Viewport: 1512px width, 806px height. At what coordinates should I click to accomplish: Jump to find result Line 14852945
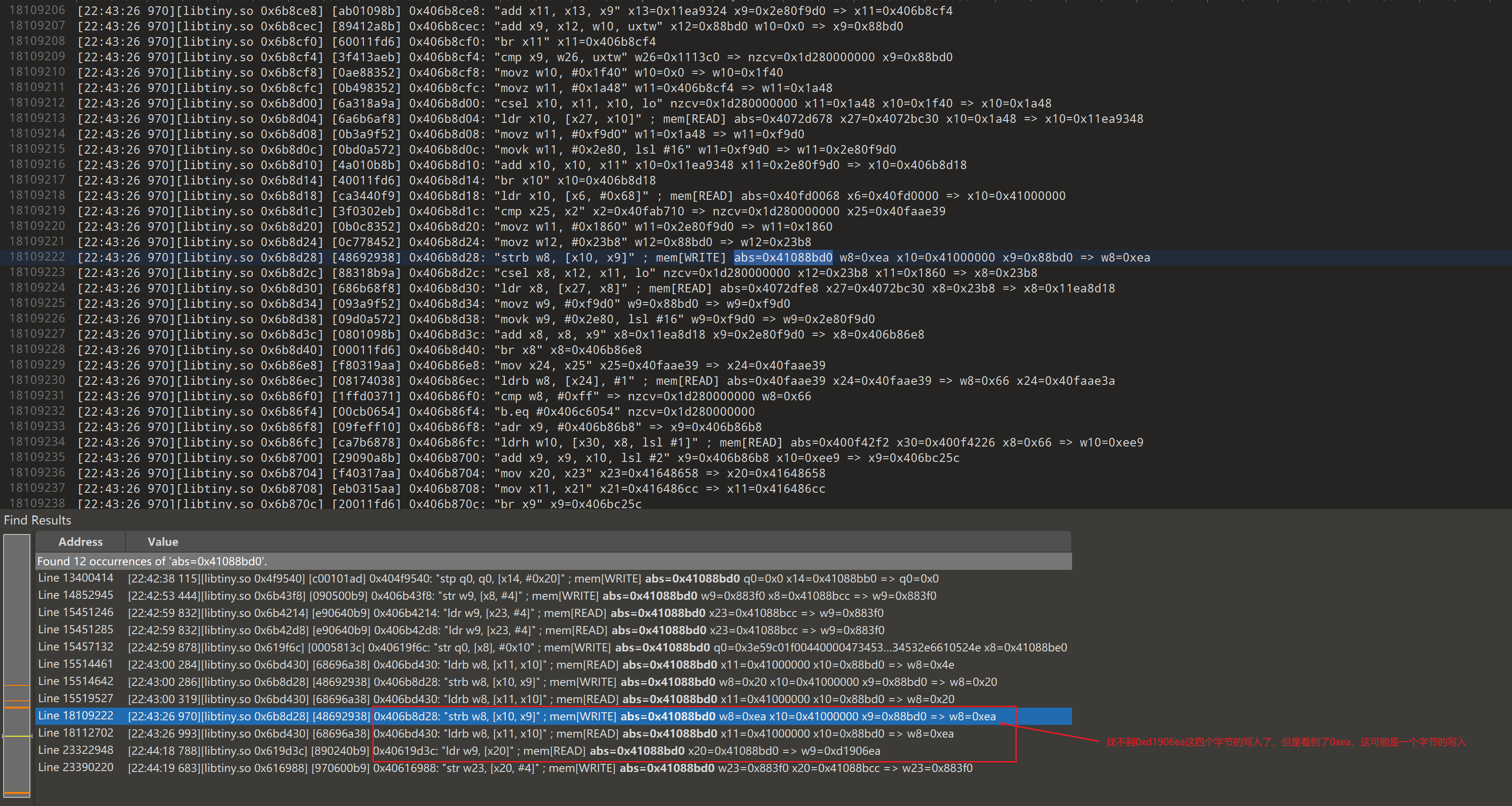pos(554,596)
